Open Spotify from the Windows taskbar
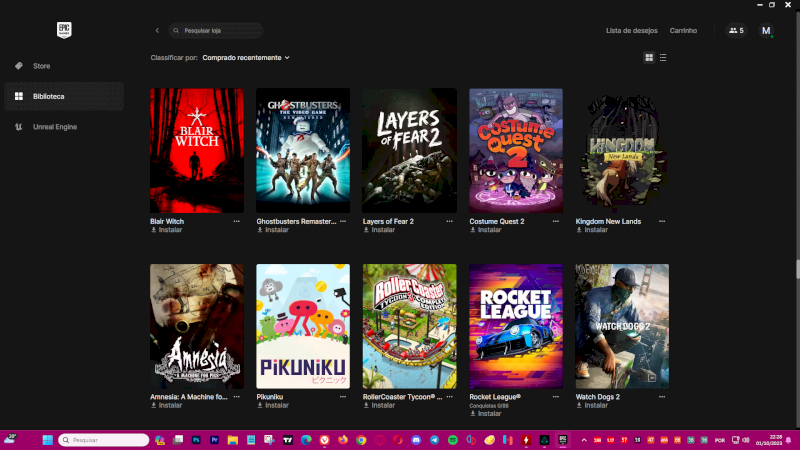The height and width of the screenshot is (450, 800). (x=452, y=440)
